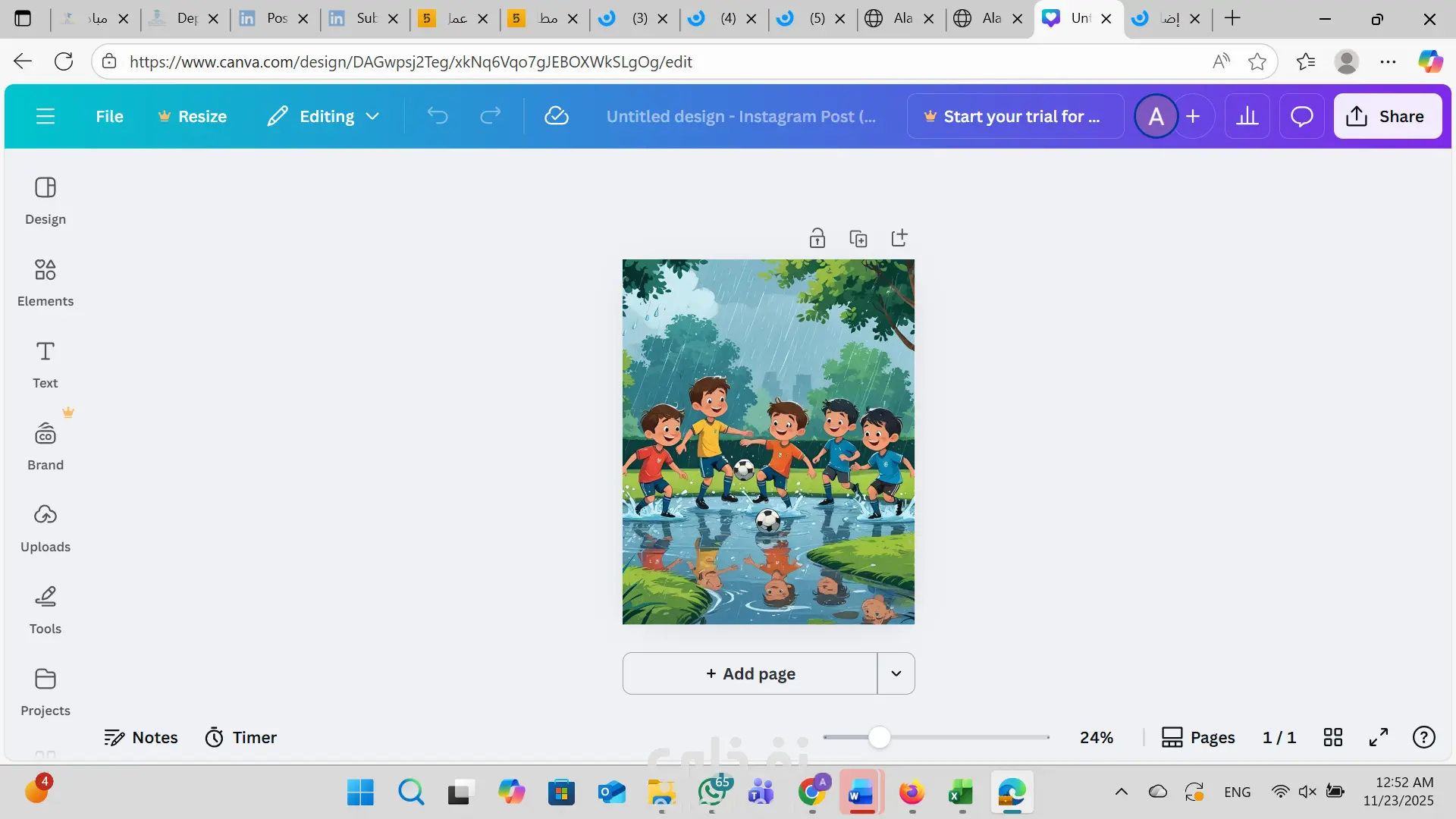This screenshot has height=819, width=1456.
Task: Click the Share button
Action: pos(1387,116)
